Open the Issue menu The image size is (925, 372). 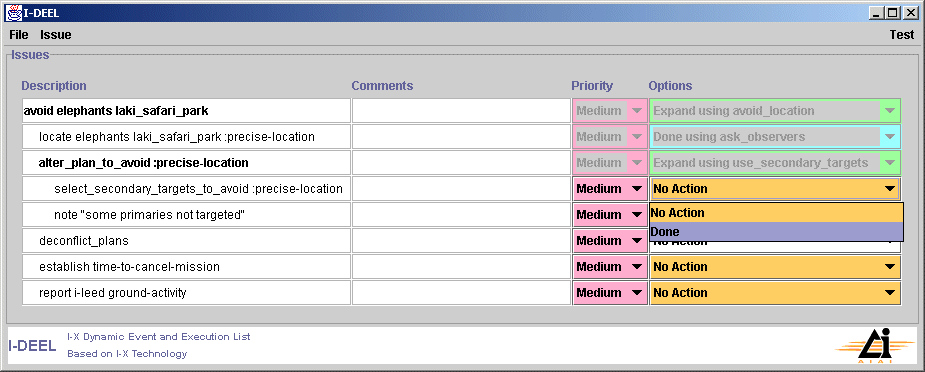(x=55, y=35)
